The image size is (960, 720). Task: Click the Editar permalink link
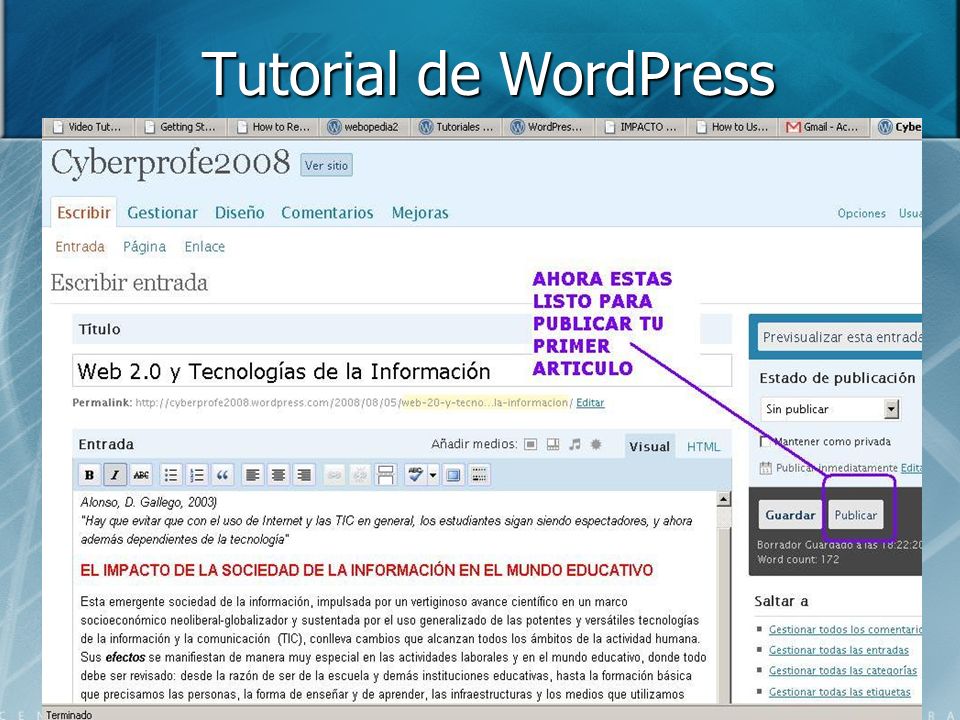click(x=590, y=403)
